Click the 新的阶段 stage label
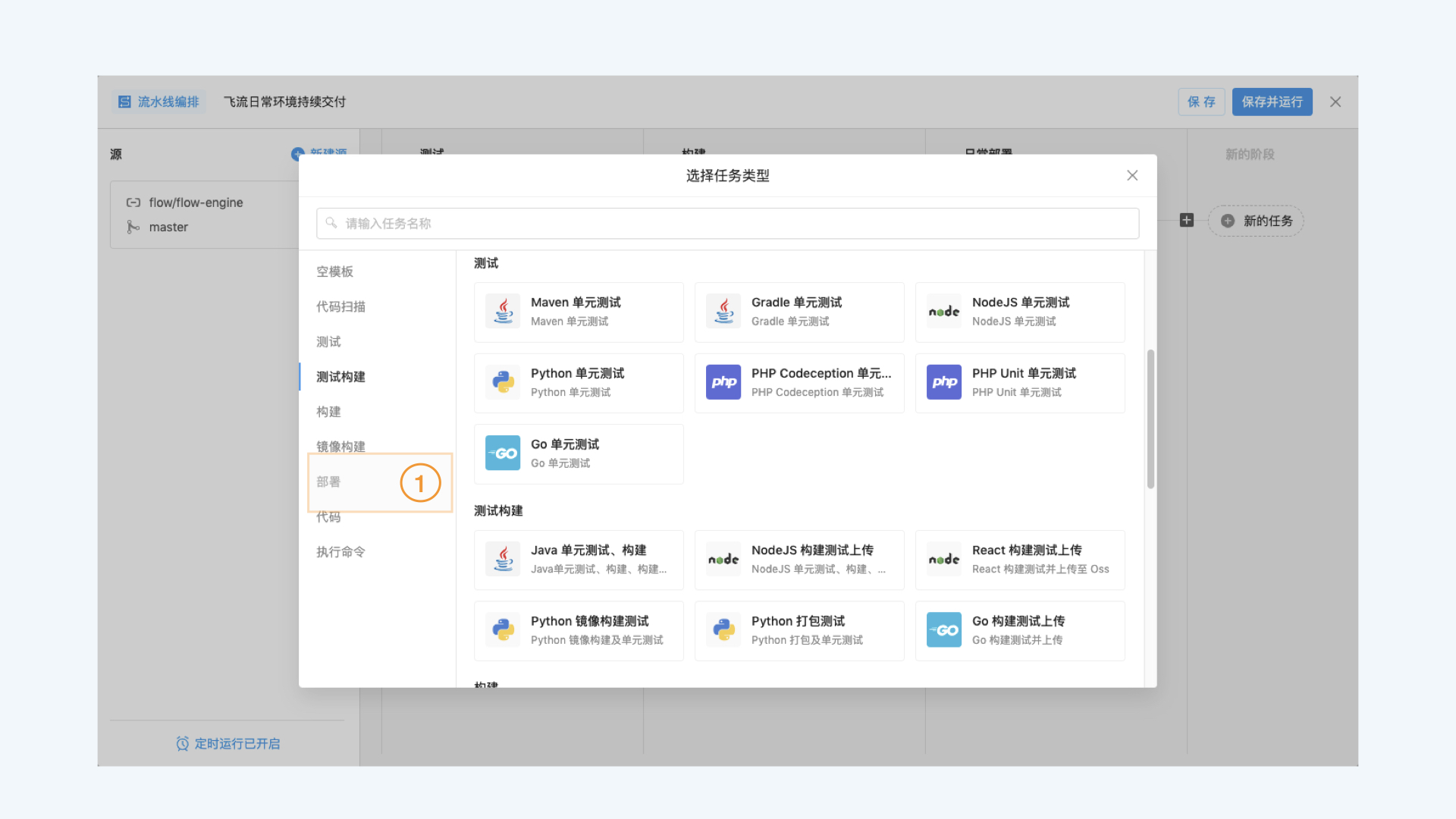Image resolution: width=1456 pixels, height=819 pixels. coord(1250,154)
